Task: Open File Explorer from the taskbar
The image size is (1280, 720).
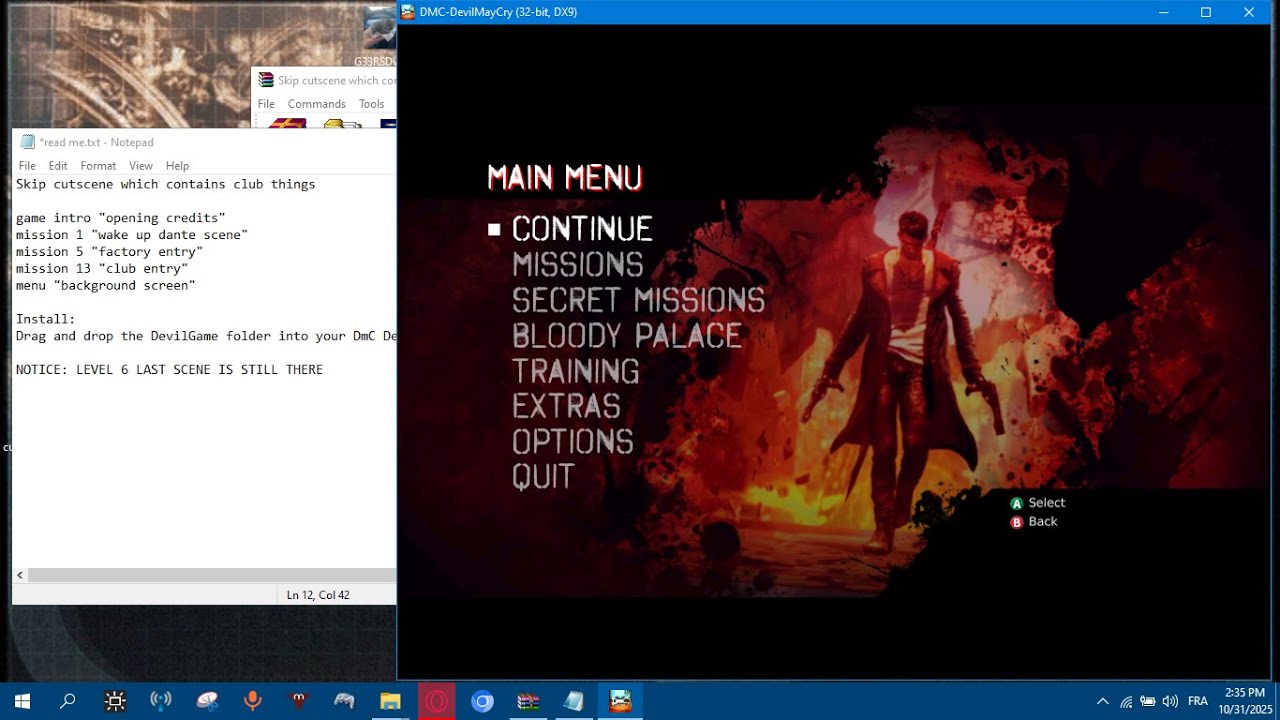Action: tap(390, 701)
